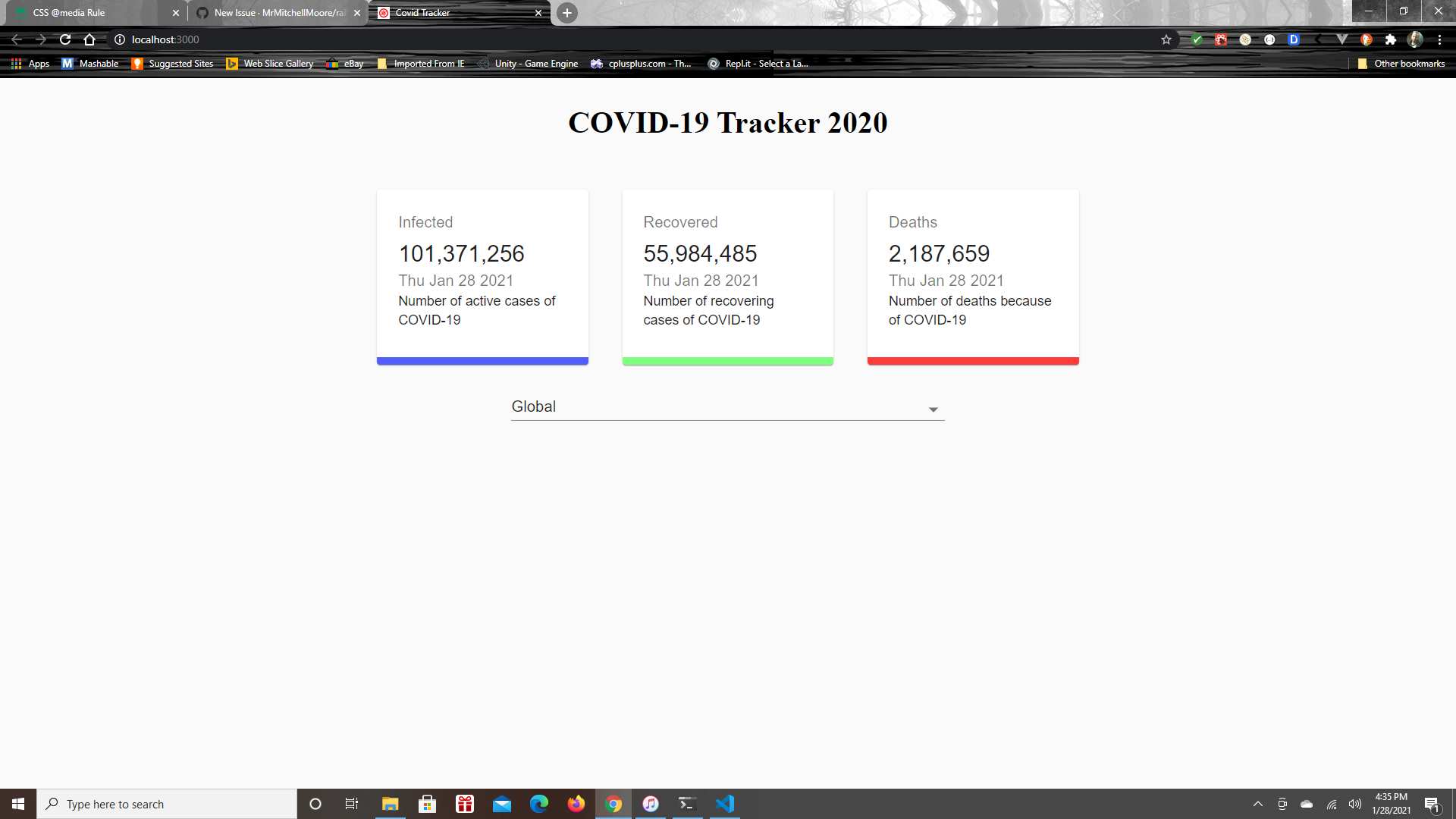This screenshot has height=819, width=1456.
Task: Open the Apps bookmark shortcut
Action: tap(30, 64)
